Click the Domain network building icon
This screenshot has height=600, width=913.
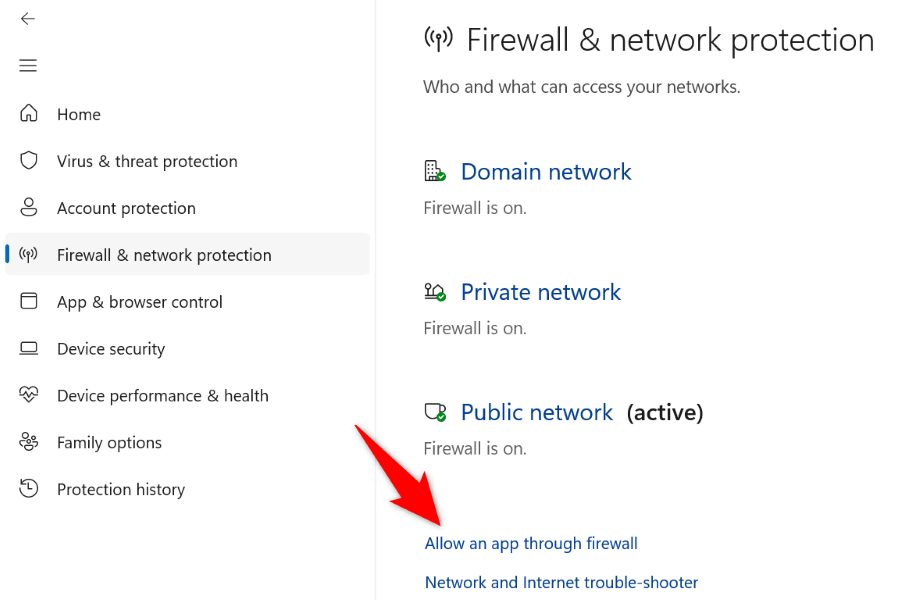(x=434, y=172)
